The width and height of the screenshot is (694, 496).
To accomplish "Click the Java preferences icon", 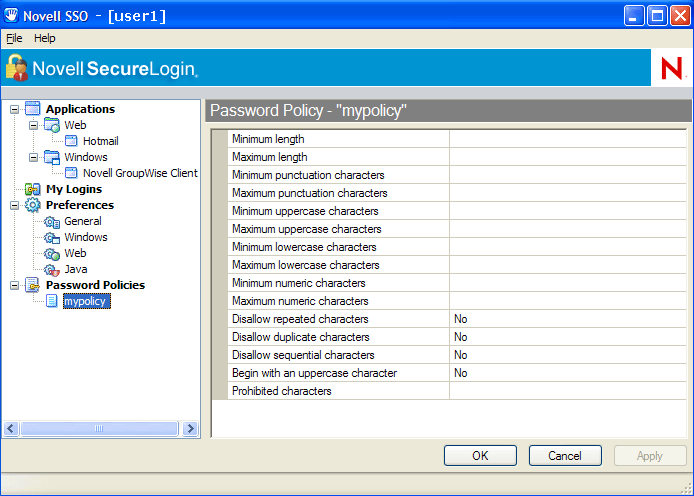I will click(52, 269).
